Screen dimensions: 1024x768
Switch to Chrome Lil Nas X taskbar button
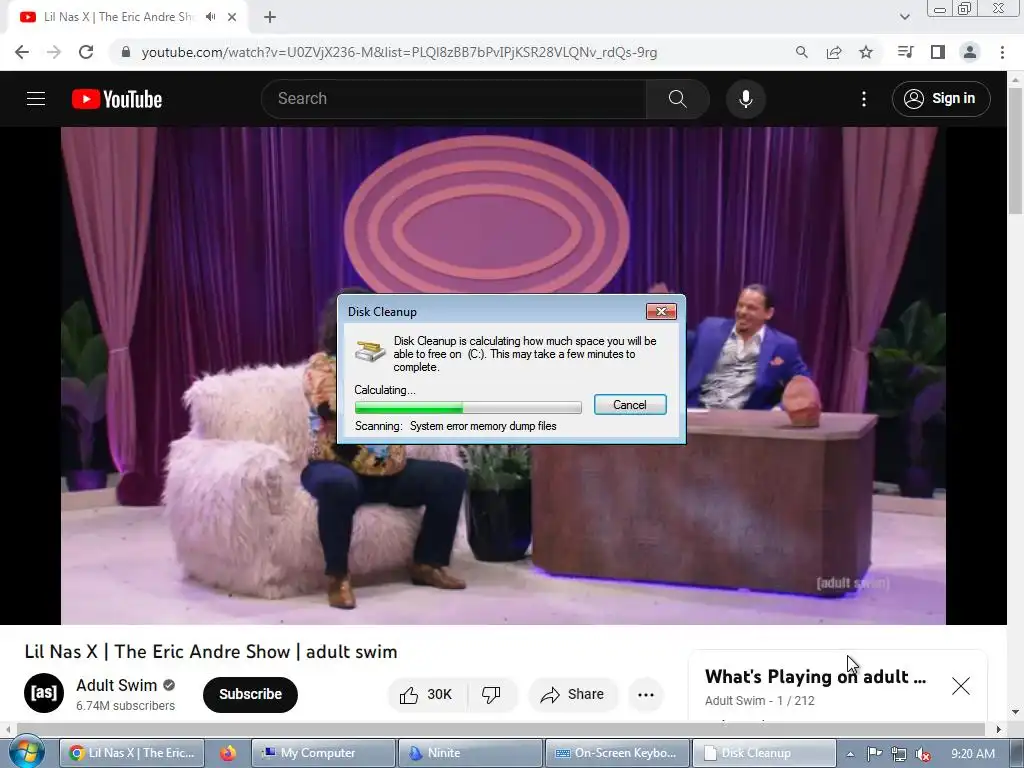click(x=132, y=753)
